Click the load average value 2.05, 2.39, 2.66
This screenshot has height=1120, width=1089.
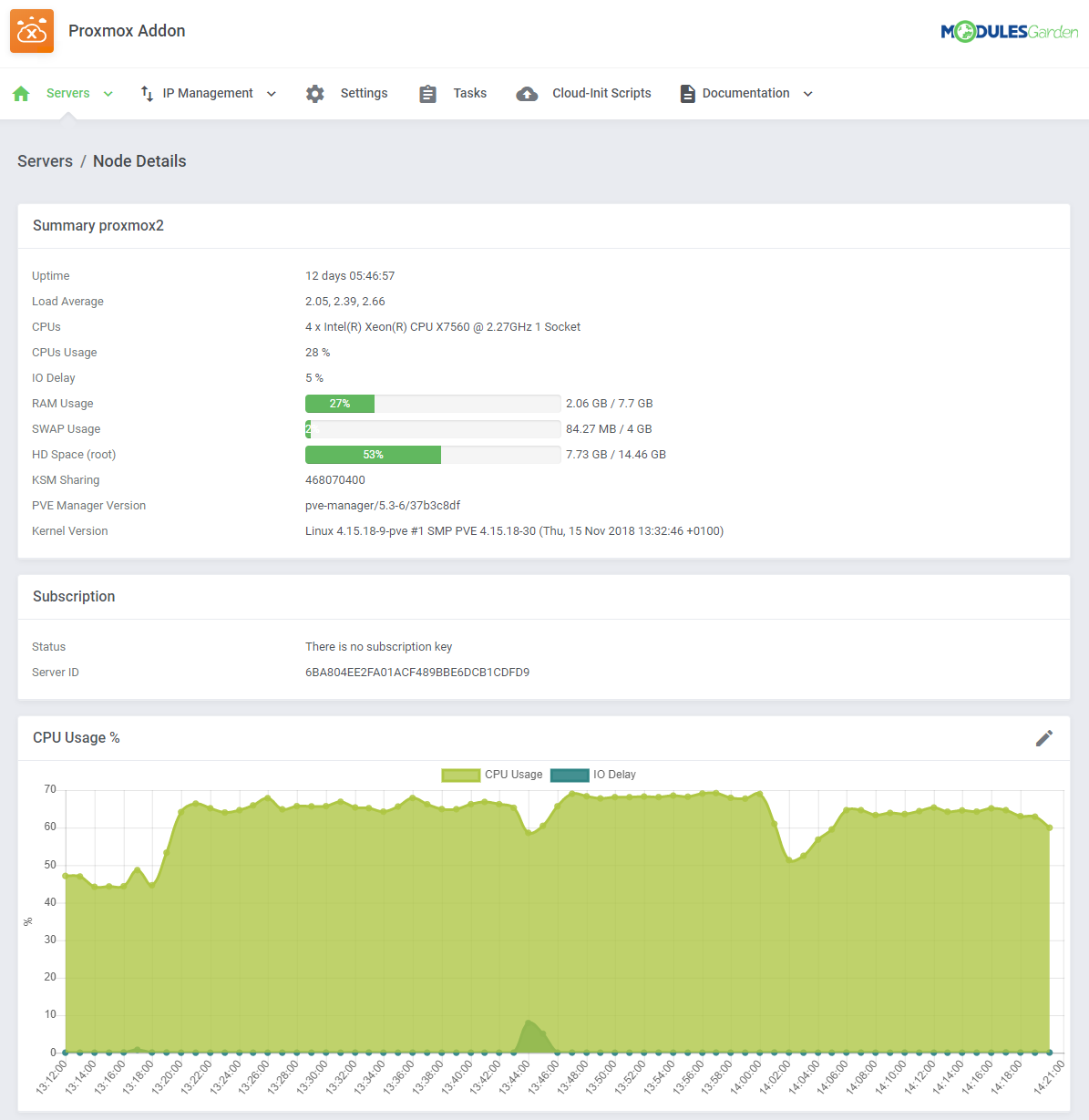pos(345,302)
